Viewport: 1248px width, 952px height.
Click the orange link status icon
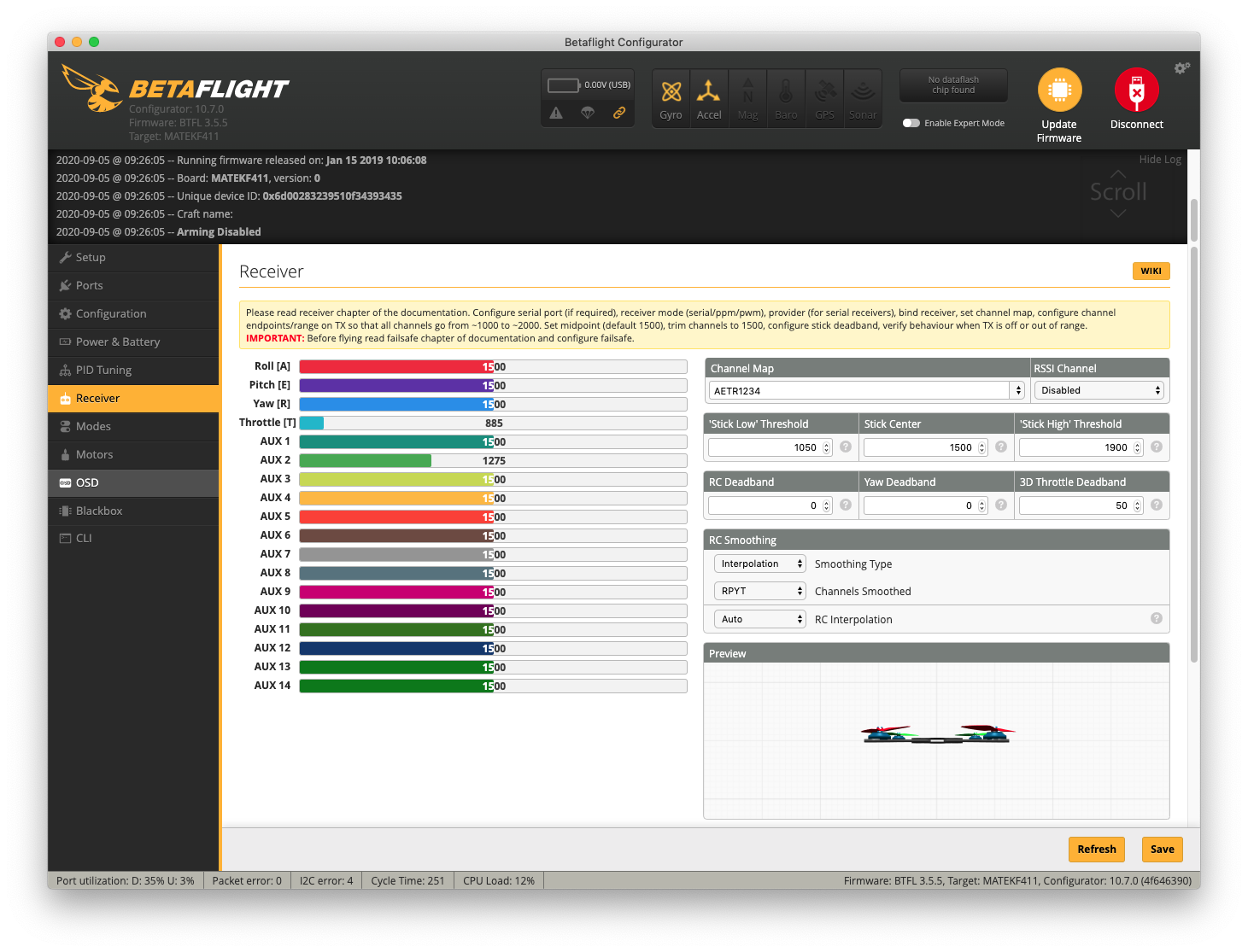tap(619, 113)
